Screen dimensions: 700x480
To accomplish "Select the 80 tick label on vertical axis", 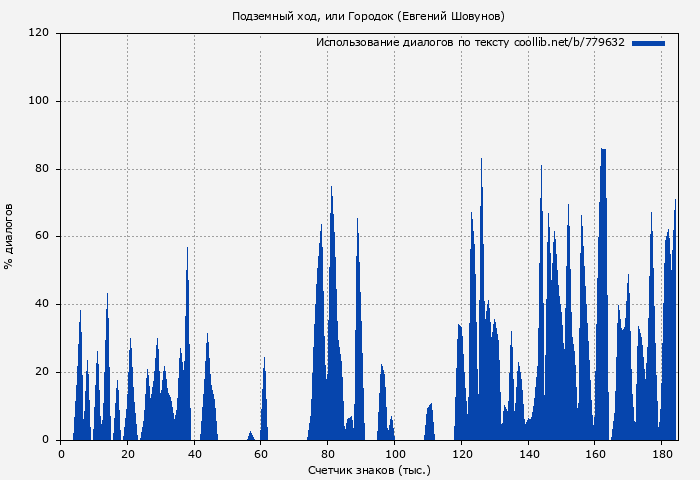I will [43, 169].
